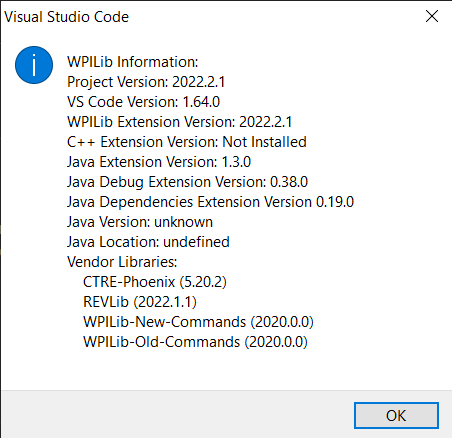Click the C++ Extension Not Installed line

187,142
